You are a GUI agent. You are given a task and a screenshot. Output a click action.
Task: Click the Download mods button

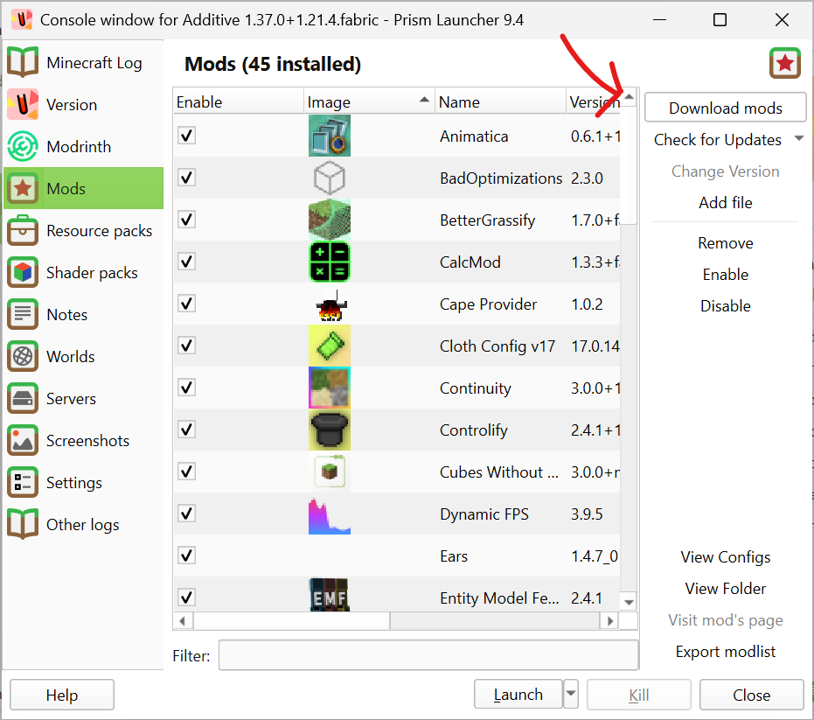point(725,107)
